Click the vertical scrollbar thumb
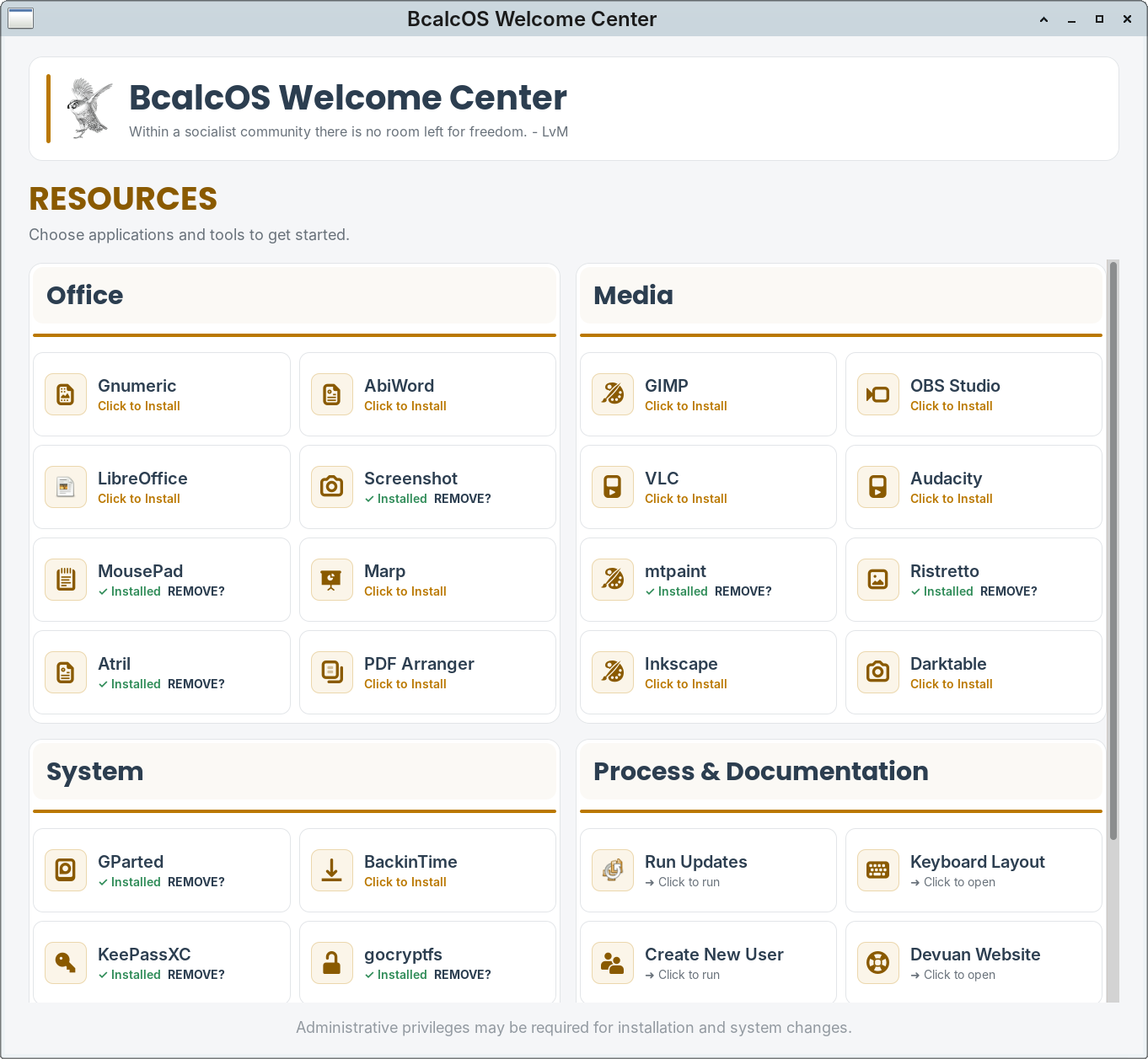 tap(1113, 551)
